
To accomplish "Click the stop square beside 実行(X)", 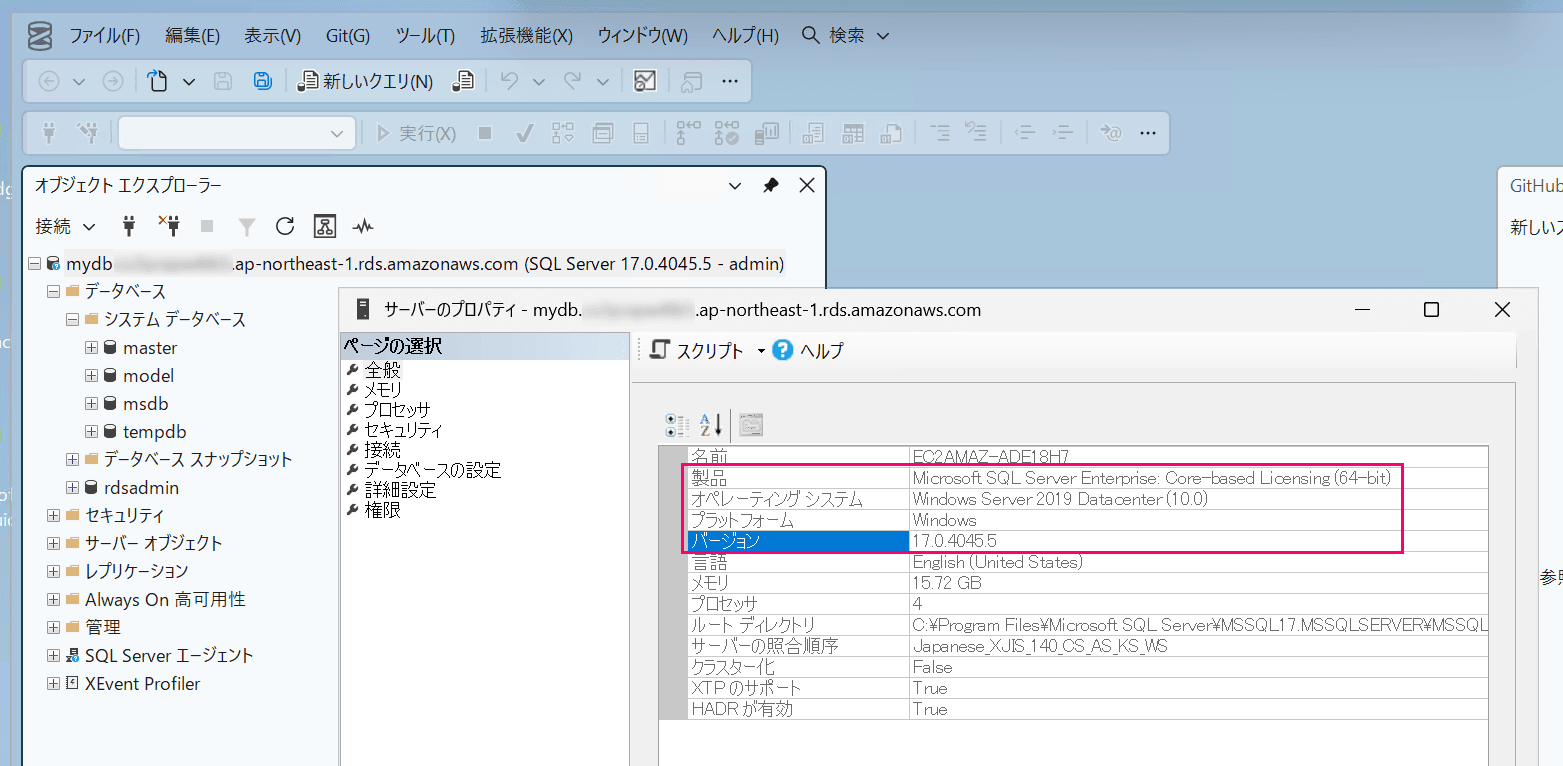I will click(485, 133).
